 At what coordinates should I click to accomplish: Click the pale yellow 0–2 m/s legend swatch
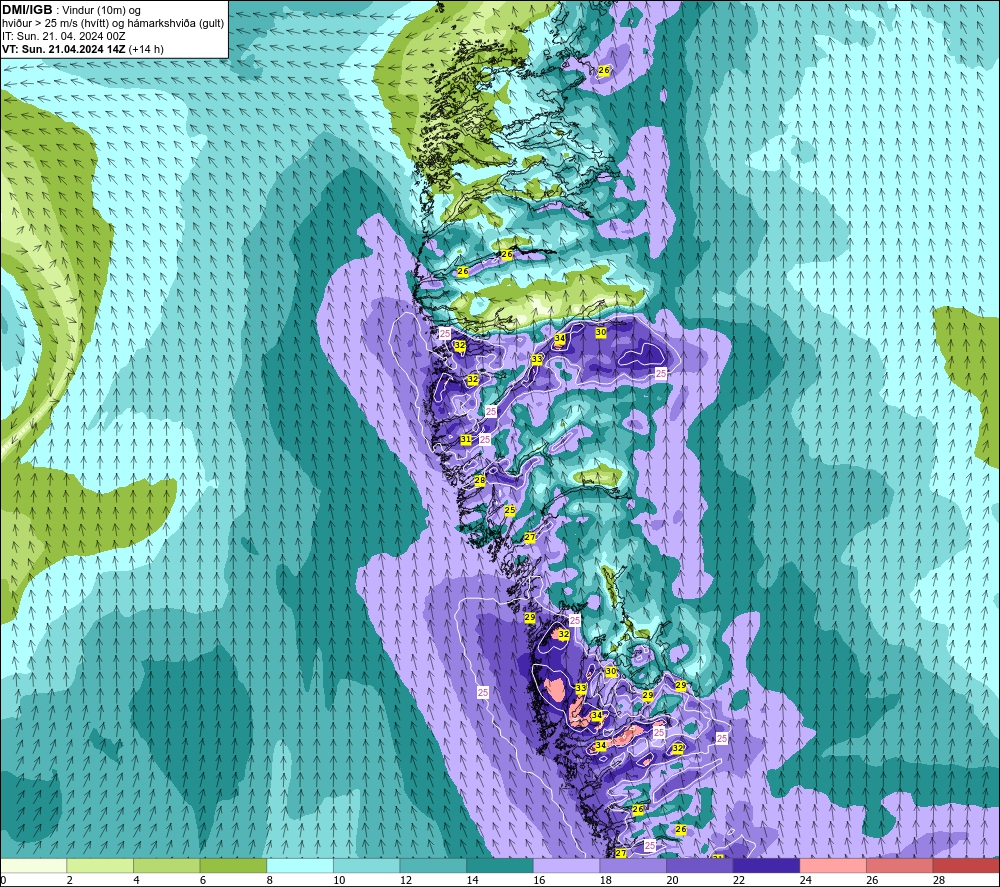(33, 865)
